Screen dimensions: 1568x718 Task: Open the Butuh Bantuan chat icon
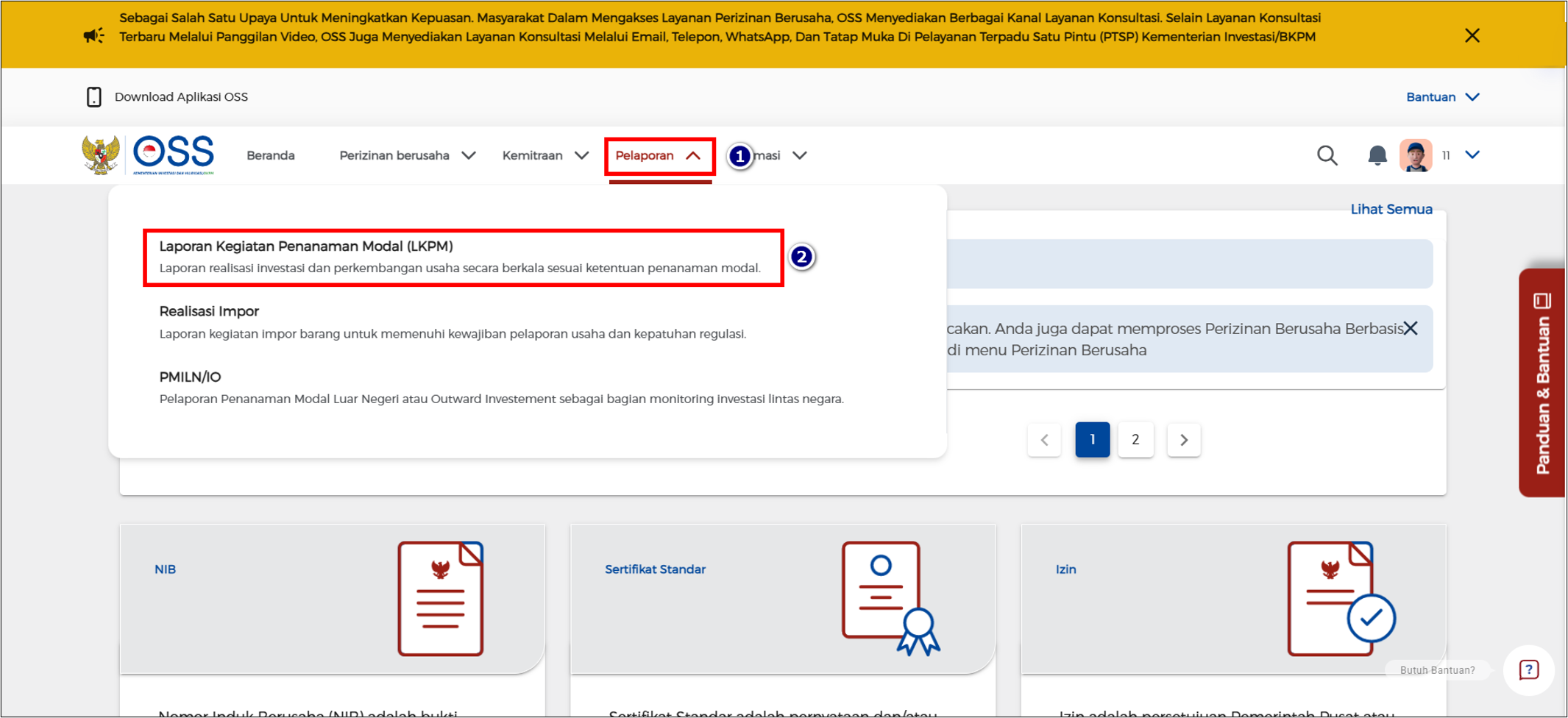(1530, 669)
